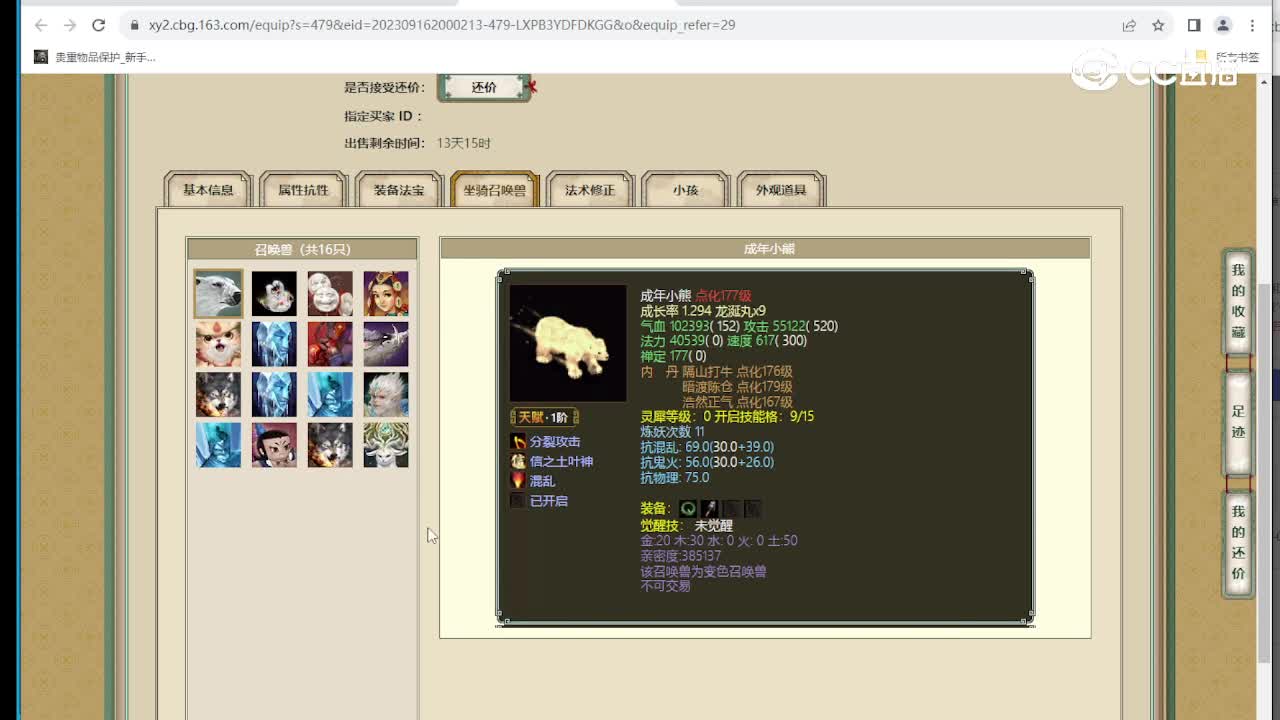
Task: Click the 混乱 flame skill icon
Action: tap(518, 481)
